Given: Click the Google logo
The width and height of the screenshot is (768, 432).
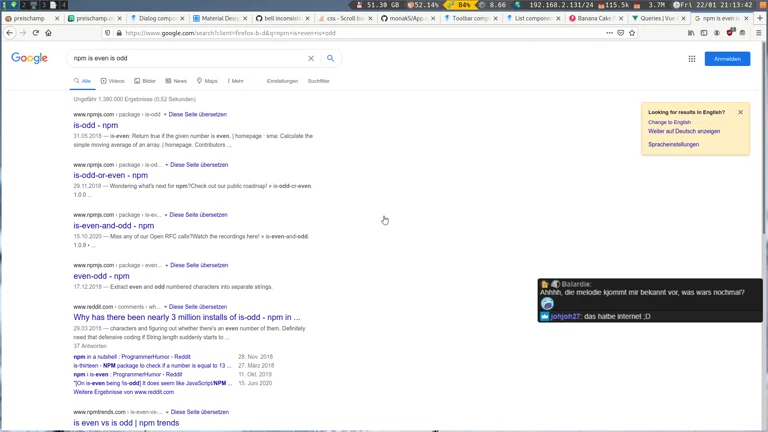Looking at the screenshot, I should (30, 59).
